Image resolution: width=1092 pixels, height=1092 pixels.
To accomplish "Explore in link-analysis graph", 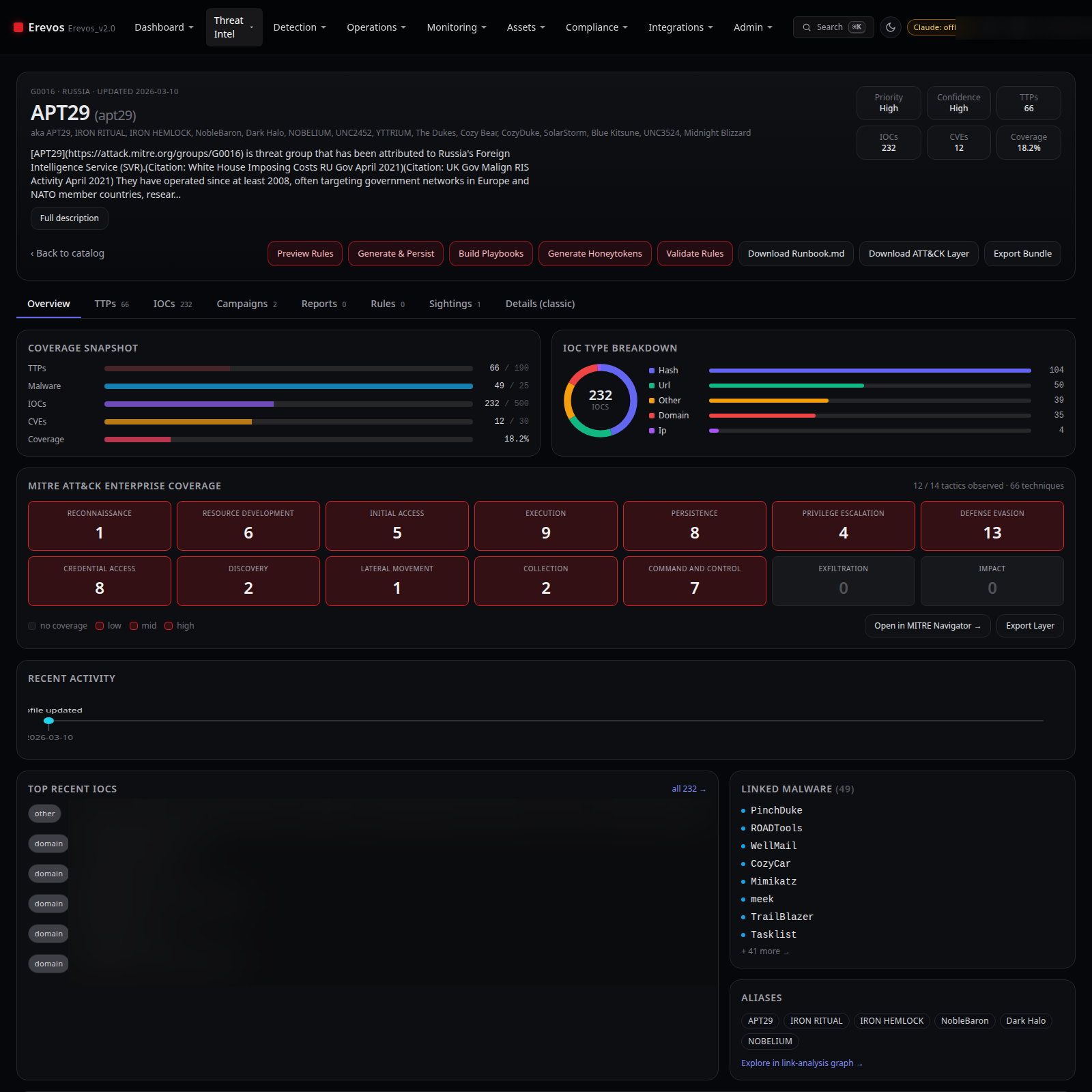I will [802, 1063].
